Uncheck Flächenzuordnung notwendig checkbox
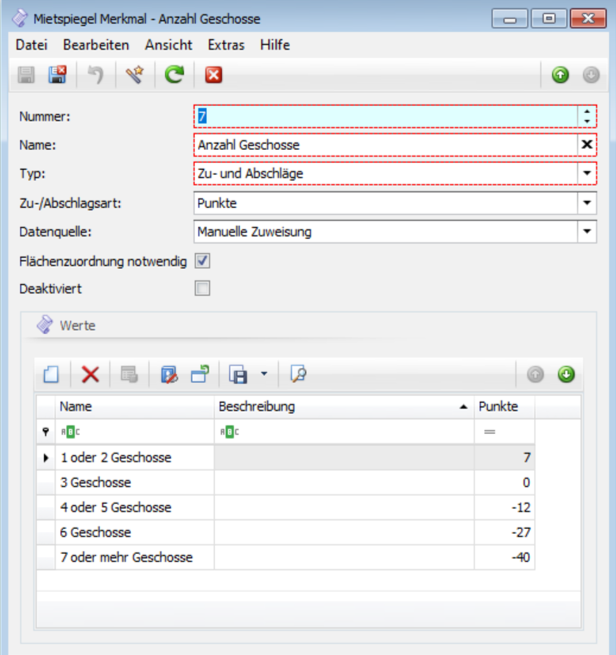Viewport: 616px width, 655px height. (x=202, y=261)
